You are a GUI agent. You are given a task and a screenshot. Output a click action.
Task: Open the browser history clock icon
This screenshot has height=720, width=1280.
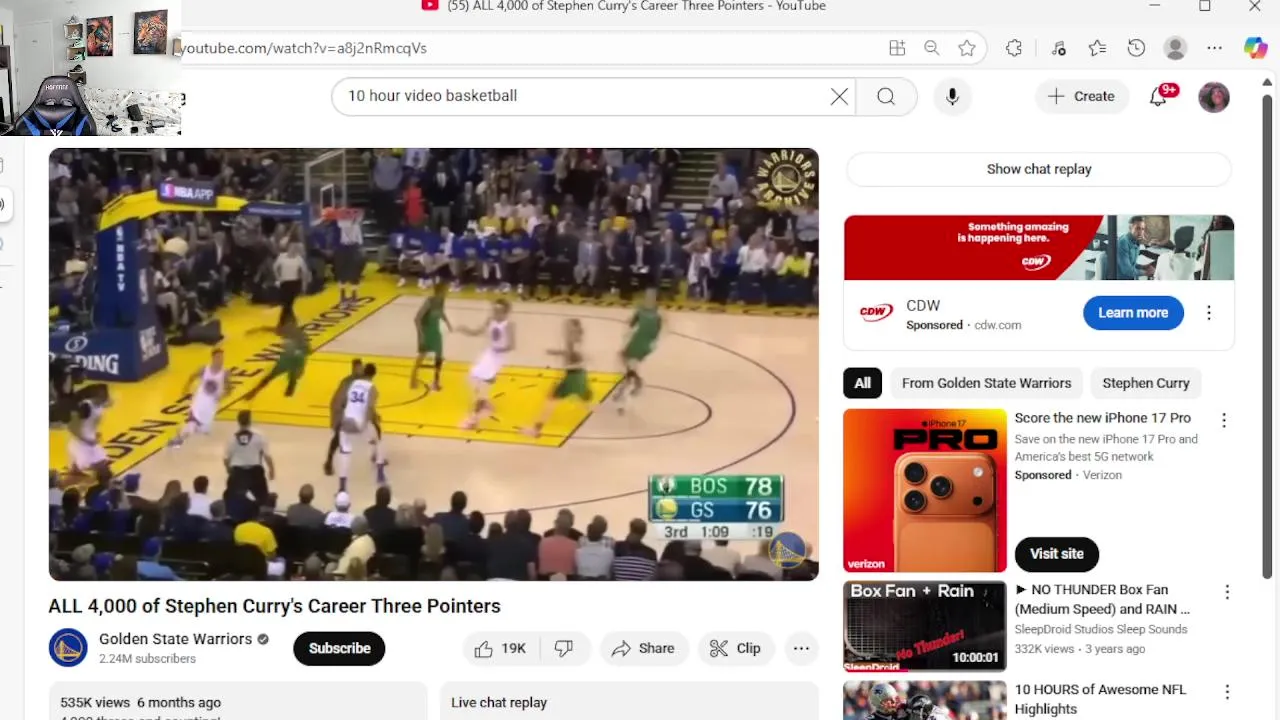click(1136, 48)
